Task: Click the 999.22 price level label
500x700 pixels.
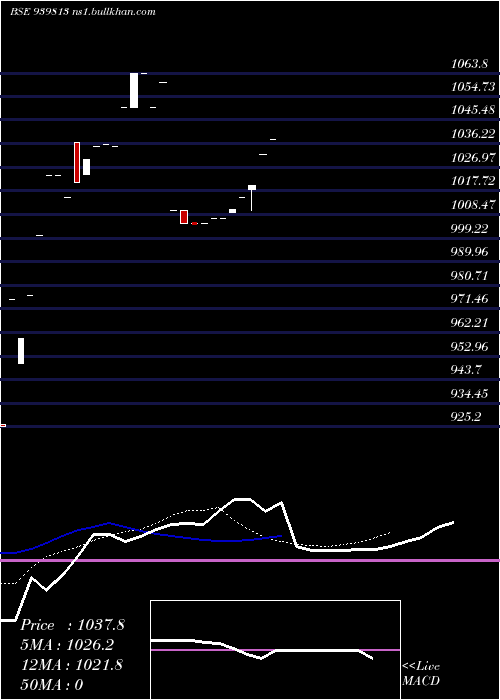Action: tap(469, 229)
